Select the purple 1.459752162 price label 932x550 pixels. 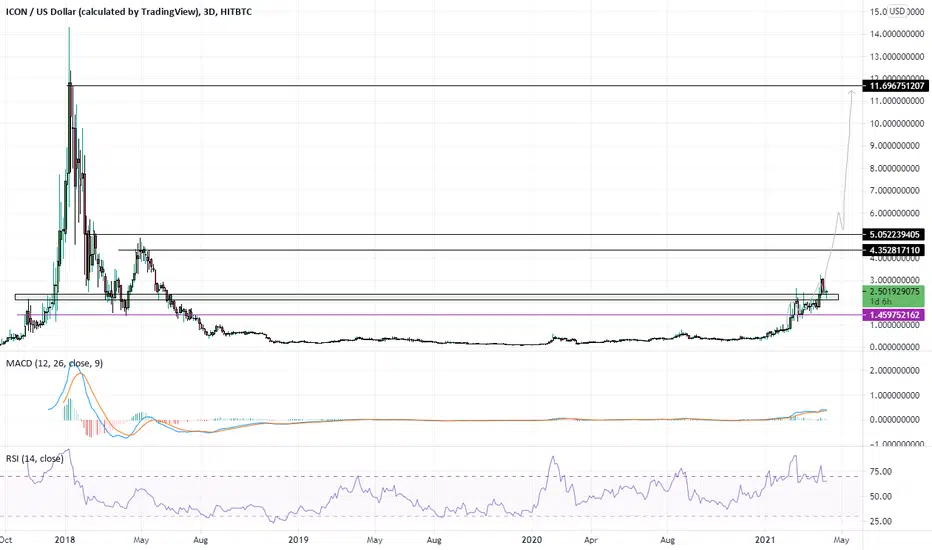pos(893,315)
